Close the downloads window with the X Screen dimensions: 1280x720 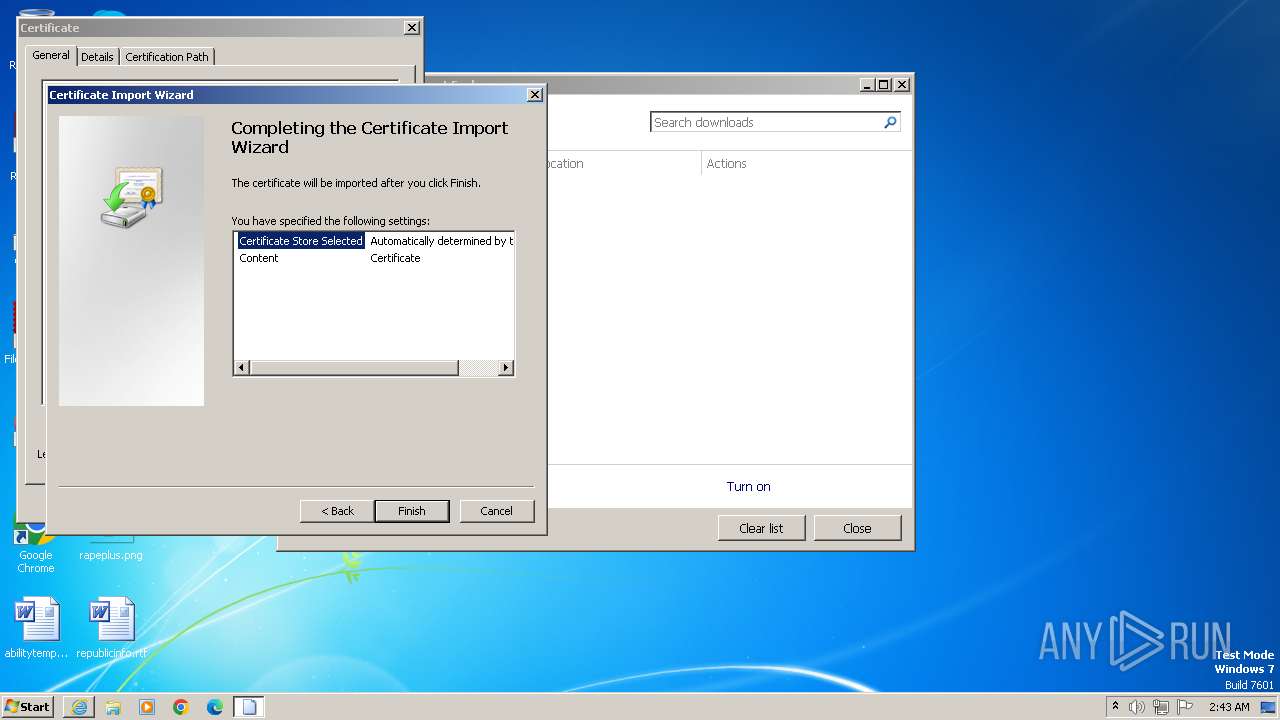902,85
